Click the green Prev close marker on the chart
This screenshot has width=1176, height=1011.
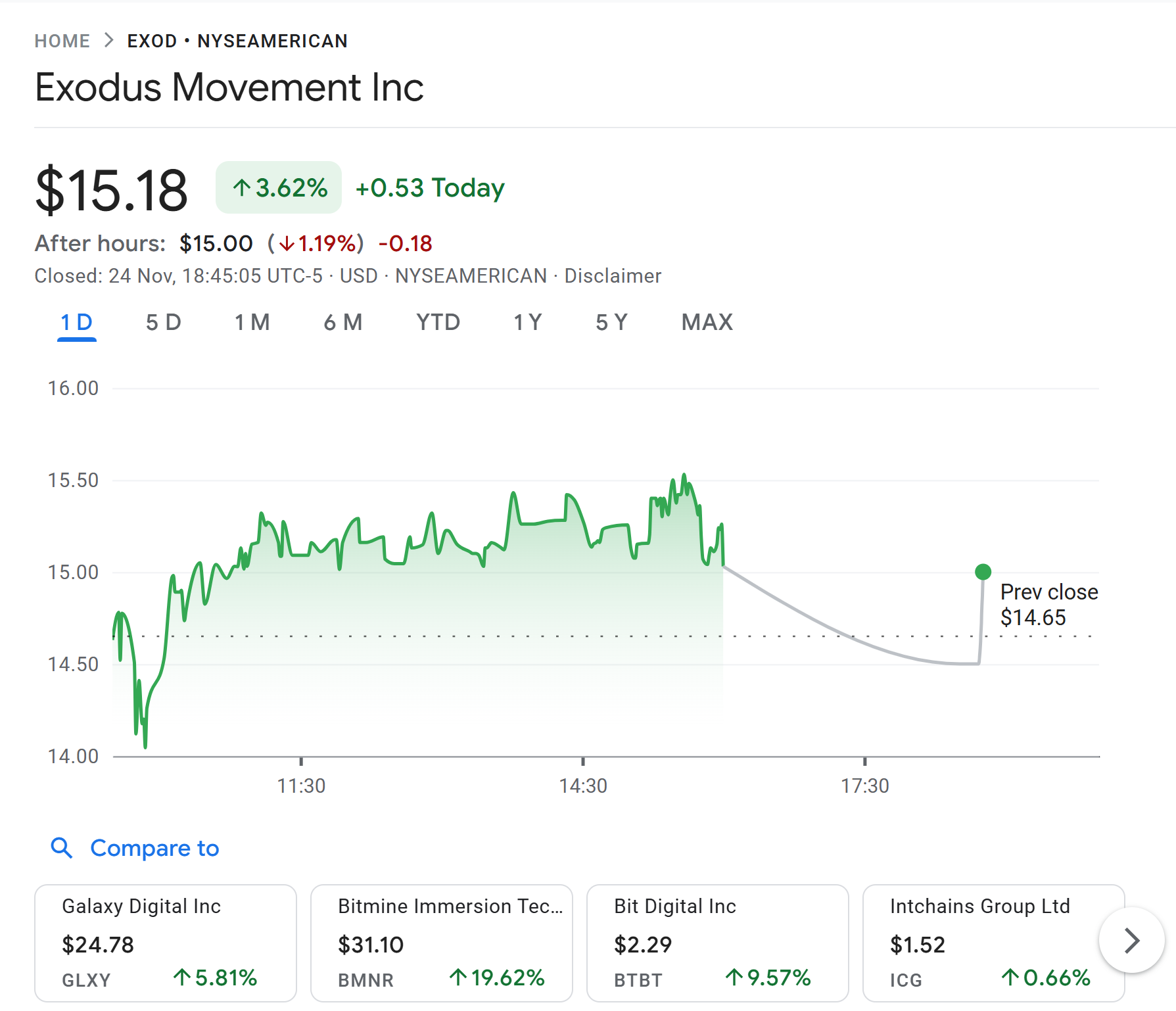tap(983, 572)
